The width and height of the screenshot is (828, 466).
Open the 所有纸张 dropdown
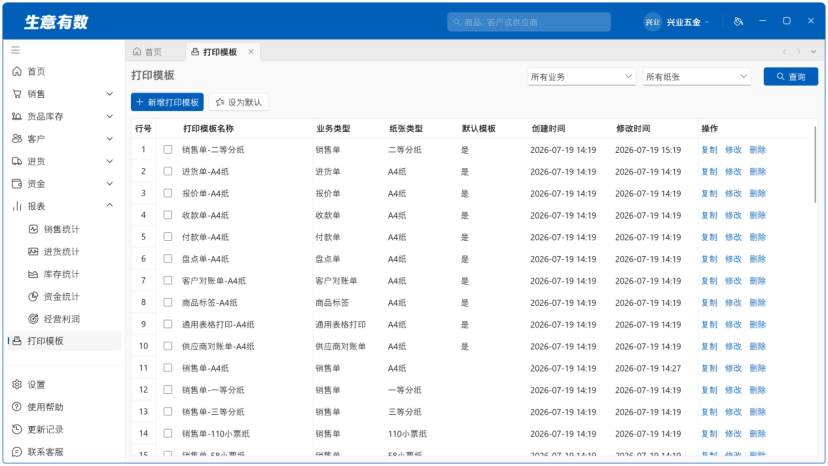(x=697, y=77)
